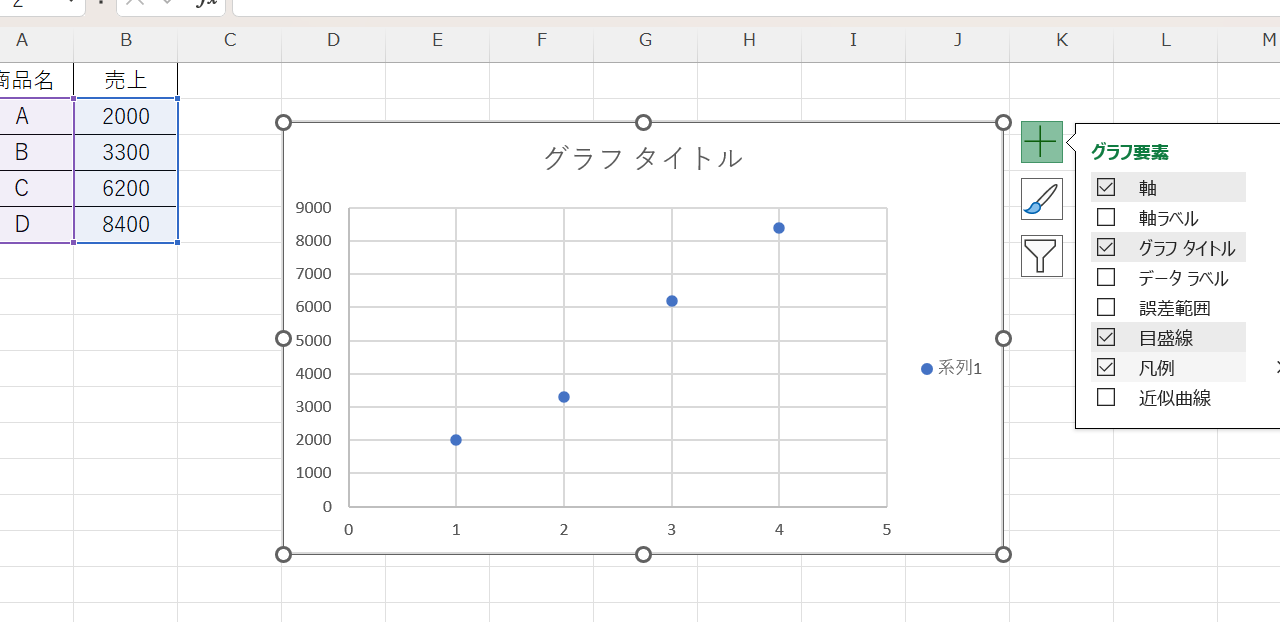
Task: Select the cell containing 6200
Action: (126, 188)
